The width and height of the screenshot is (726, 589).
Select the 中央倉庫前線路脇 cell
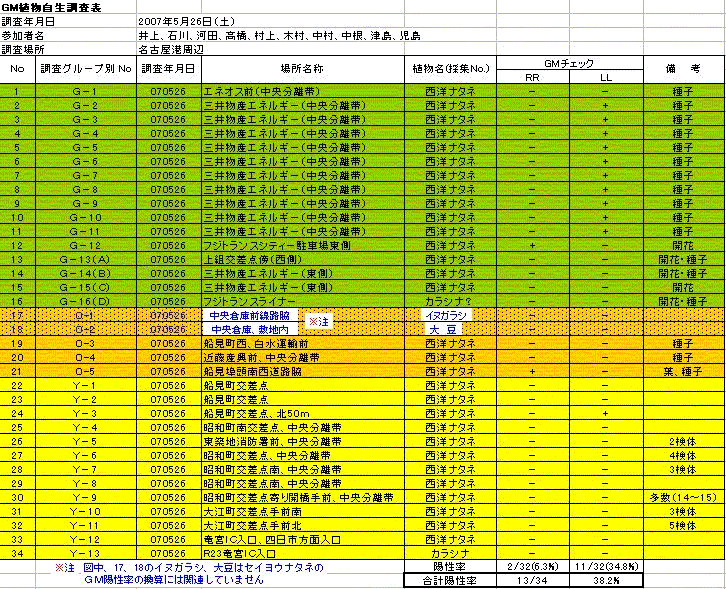249,315
